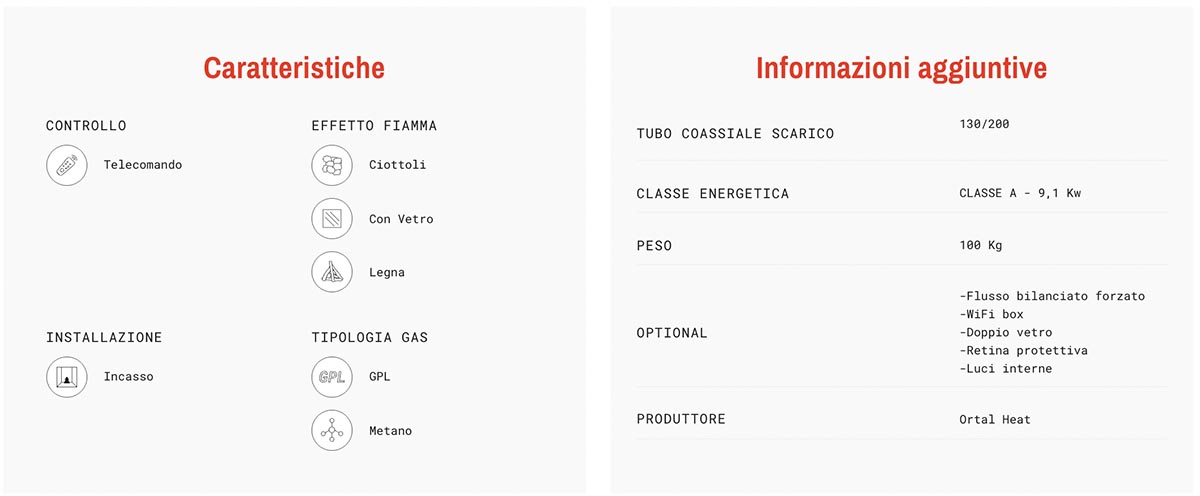Select the Metano label text
Screen dimensions: 1200x496
(390, 431)
